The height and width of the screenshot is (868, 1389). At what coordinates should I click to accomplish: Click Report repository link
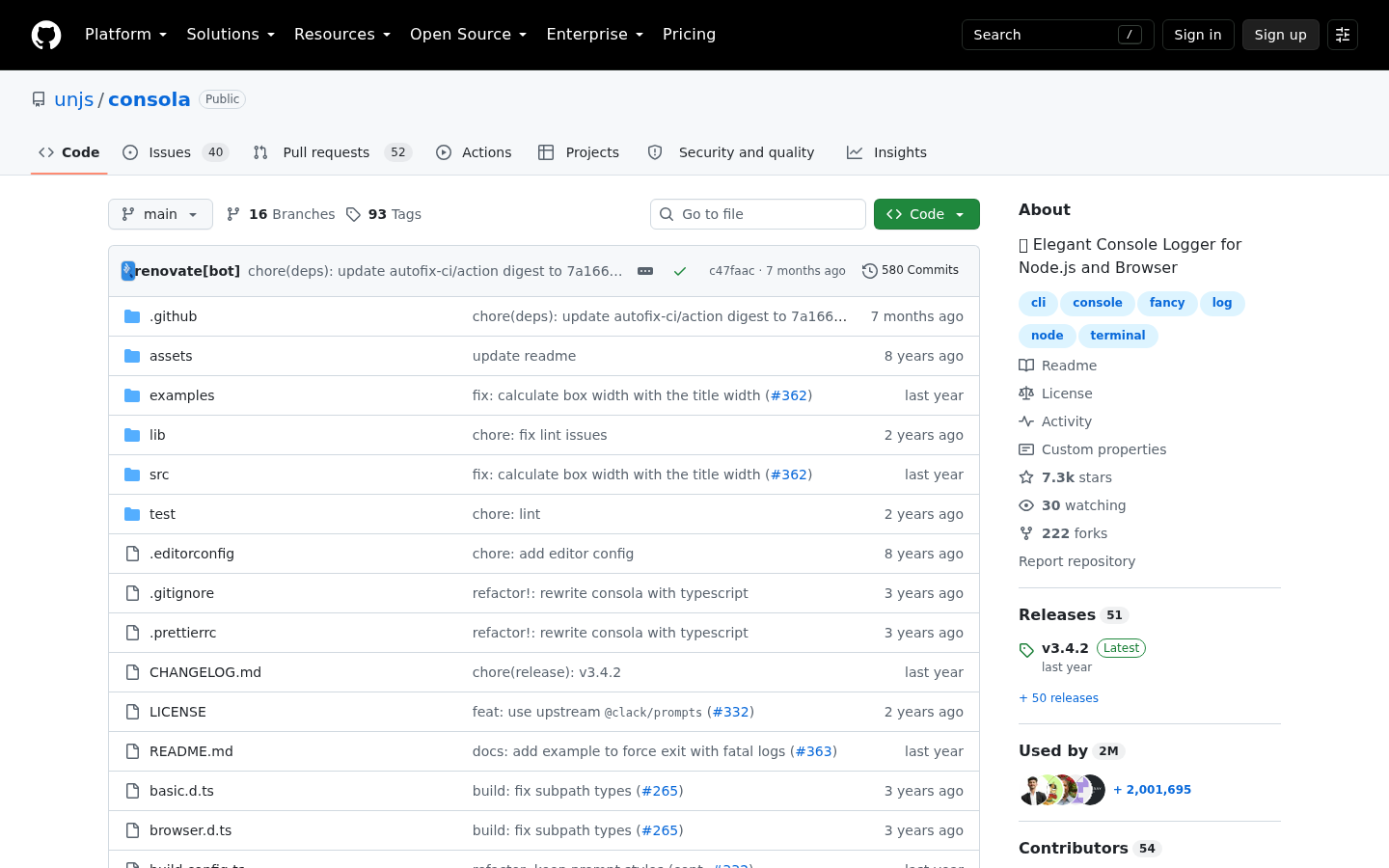(1076, 561)
